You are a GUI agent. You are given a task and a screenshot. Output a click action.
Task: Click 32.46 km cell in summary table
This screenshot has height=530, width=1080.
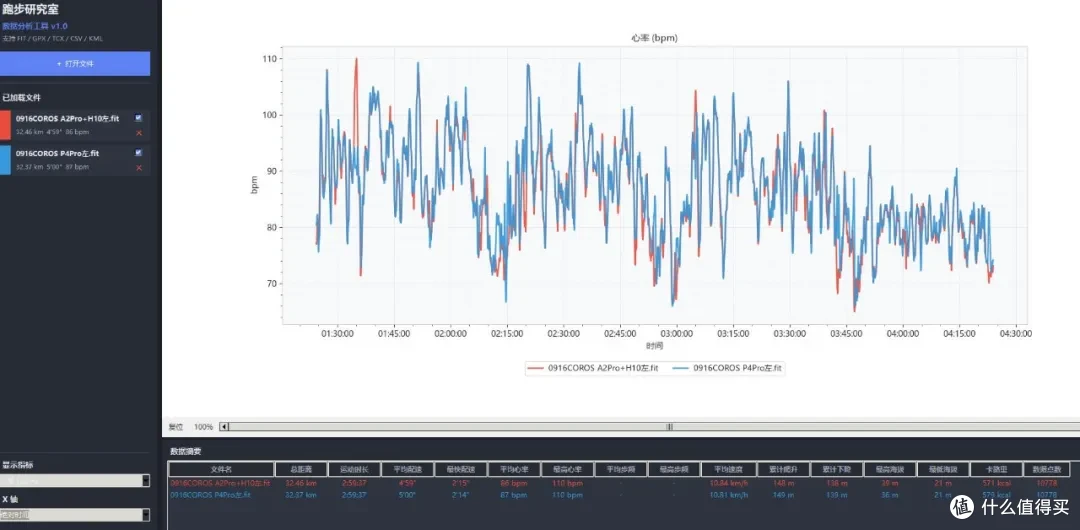coord(300,484)
